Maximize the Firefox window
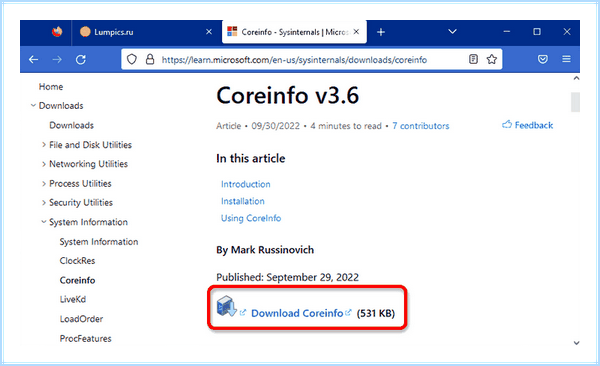 (537, 31)
